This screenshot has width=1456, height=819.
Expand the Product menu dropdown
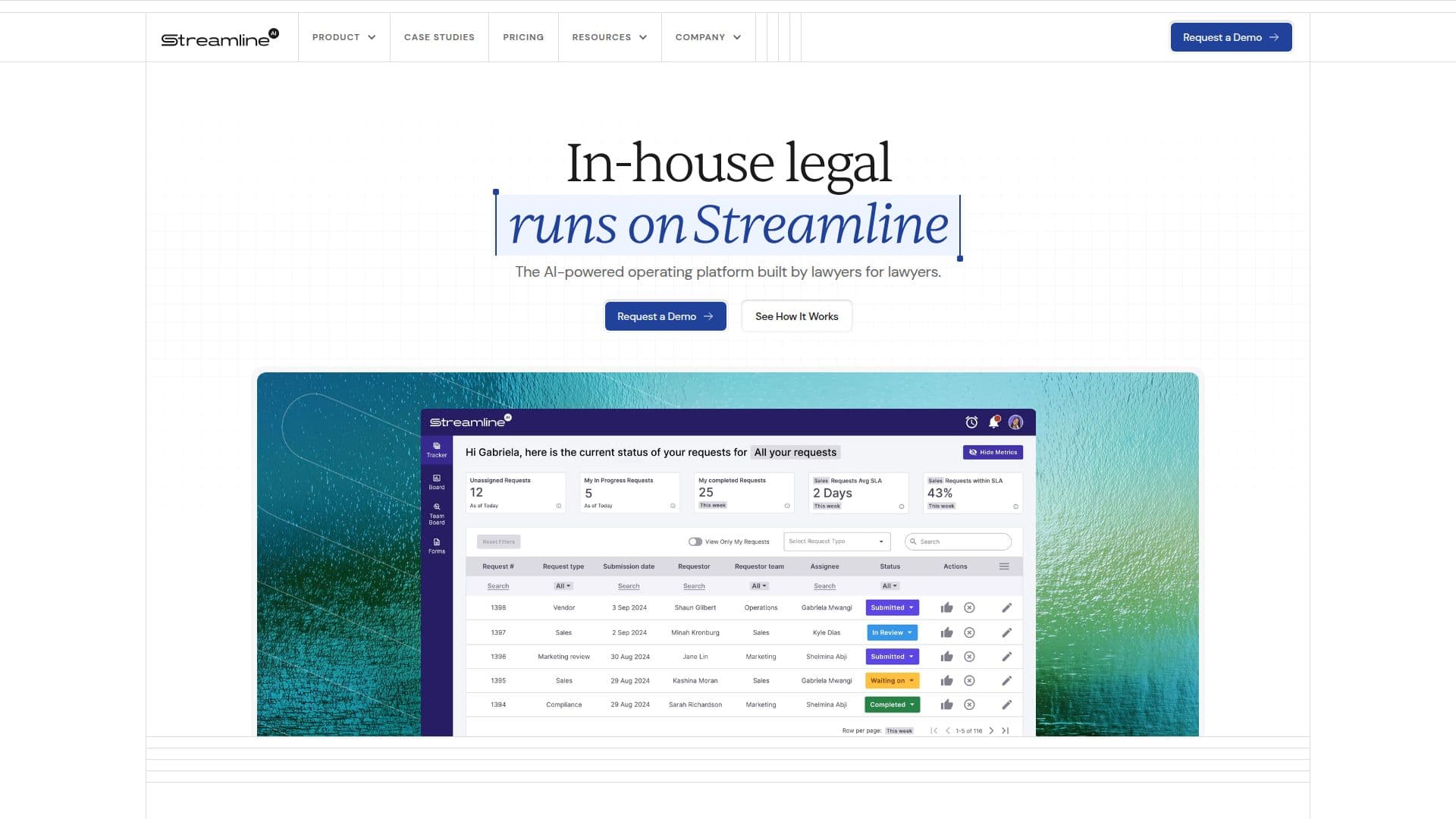point(344,37)
